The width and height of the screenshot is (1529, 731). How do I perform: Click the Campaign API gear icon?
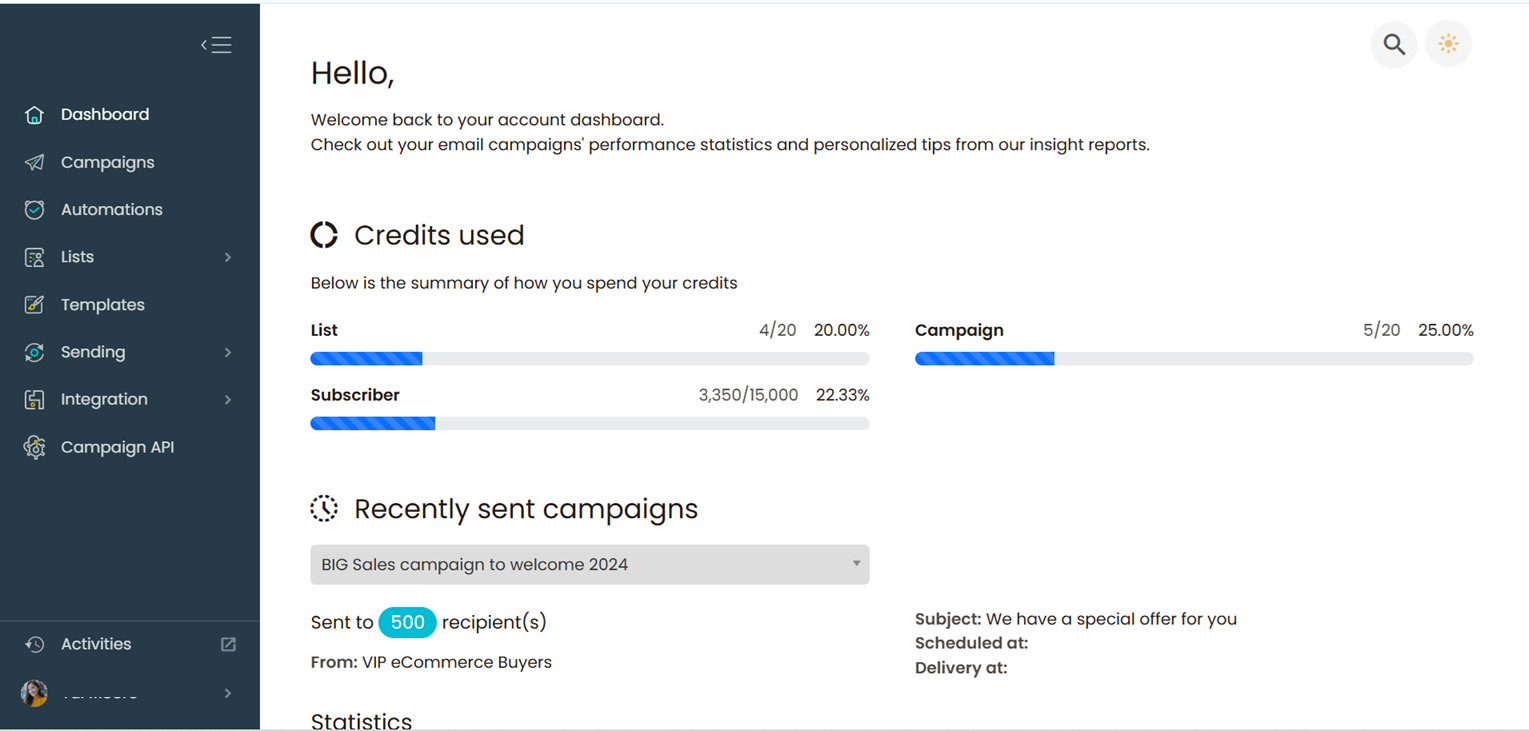pos(35,447)
